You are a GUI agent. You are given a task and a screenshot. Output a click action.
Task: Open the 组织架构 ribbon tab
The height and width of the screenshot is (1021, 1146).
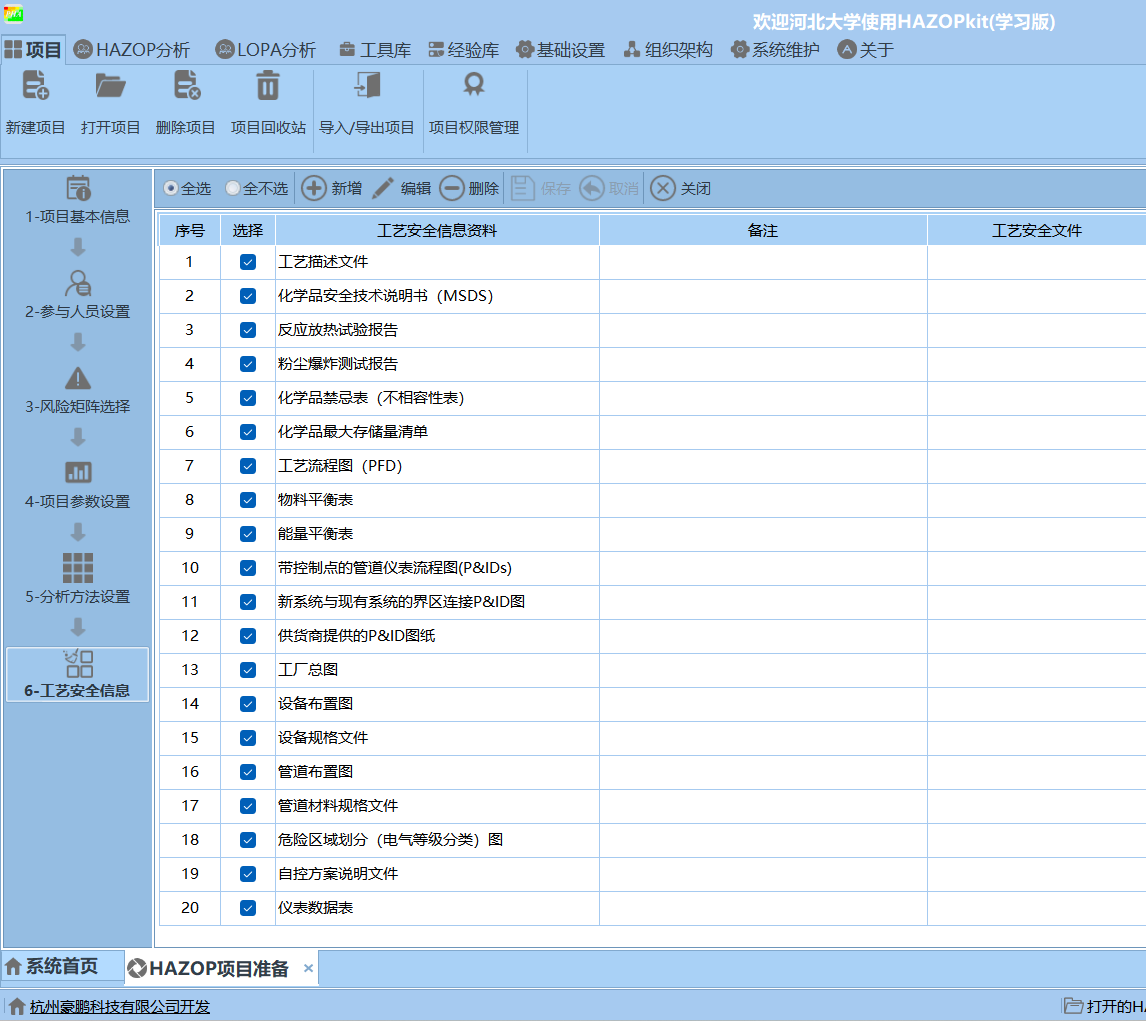668,50
